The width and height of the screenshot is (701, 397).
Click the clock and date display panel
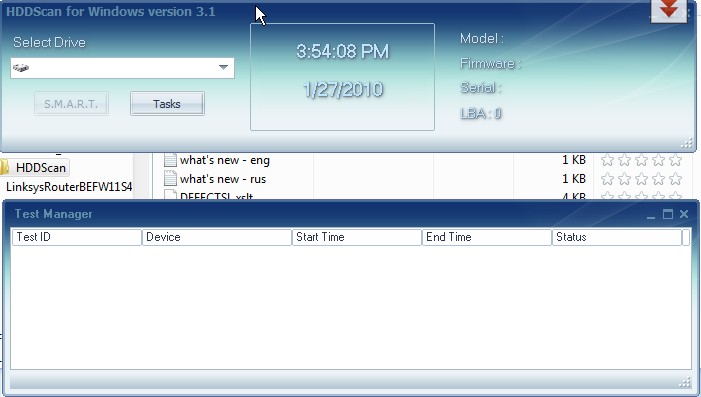point(342,77)
